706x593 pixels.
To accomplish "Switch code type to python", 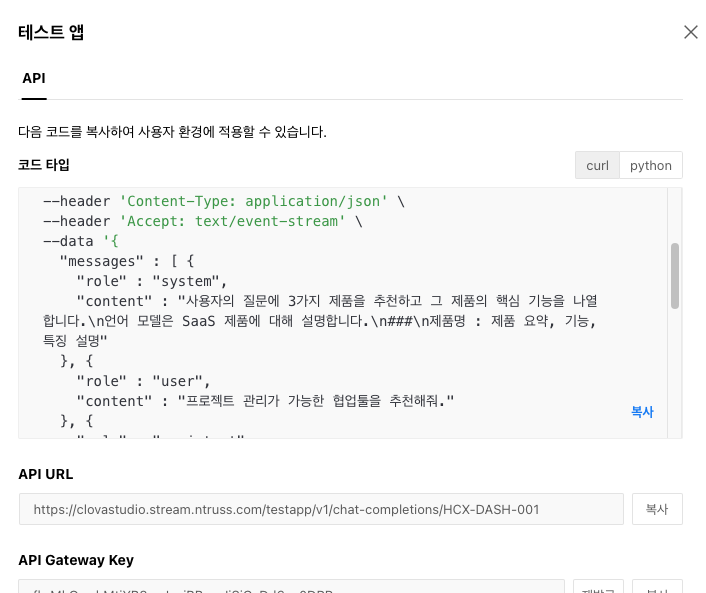I will point(651,165).
